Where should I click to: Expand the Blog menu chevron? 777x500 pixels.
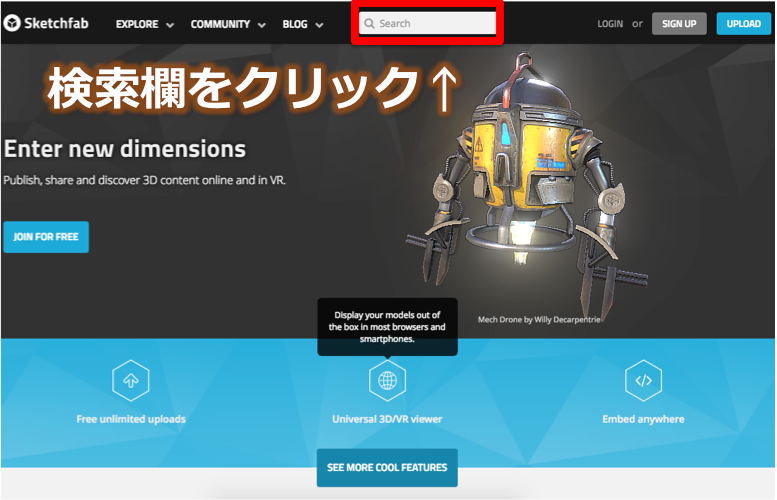click(319, 25)
